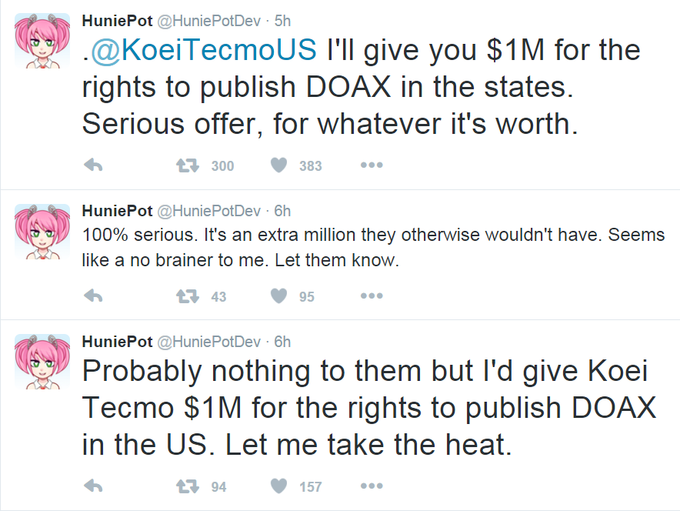Open the 5h timestamp on the top tweet
The height and width of the screenshot is (511, 680).
282,21
